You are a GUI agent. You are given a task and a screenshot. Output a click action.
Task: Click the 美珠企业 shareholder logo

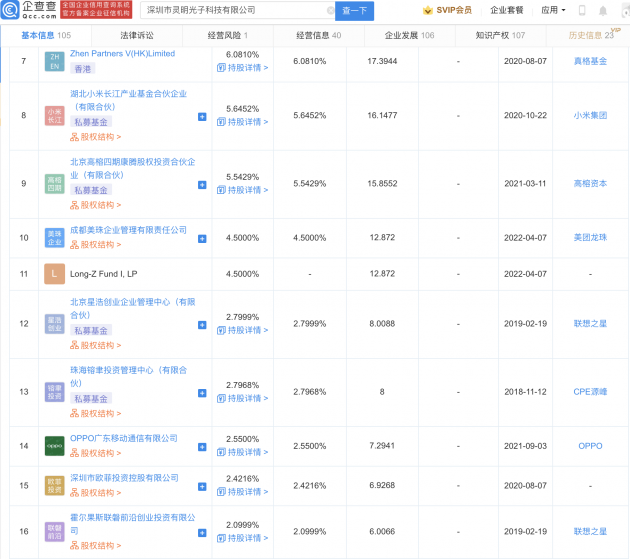(x=54, y=238)
